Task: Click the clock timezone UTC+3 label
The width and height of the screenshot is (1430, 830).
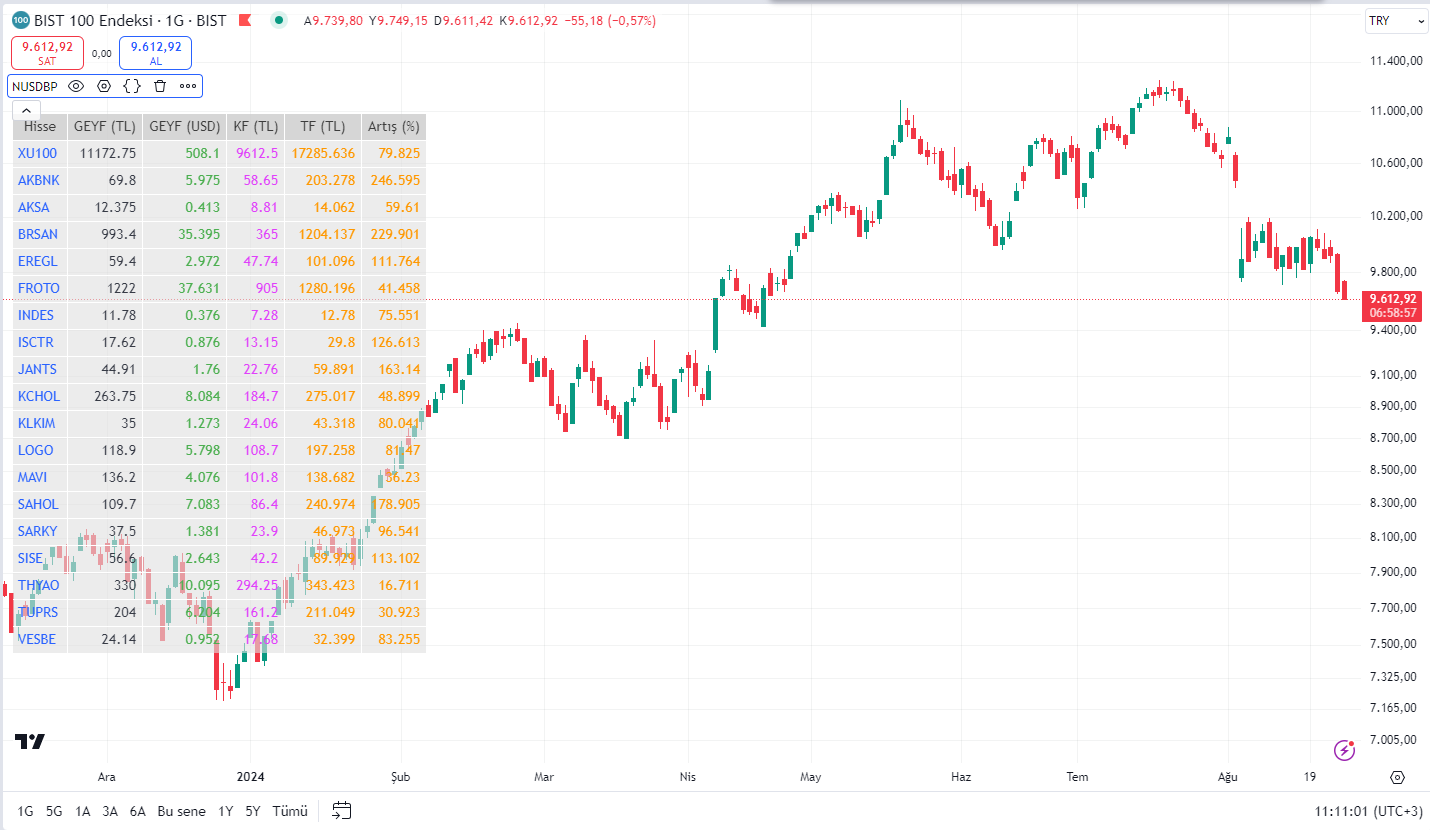Action: coord(1368,811)
